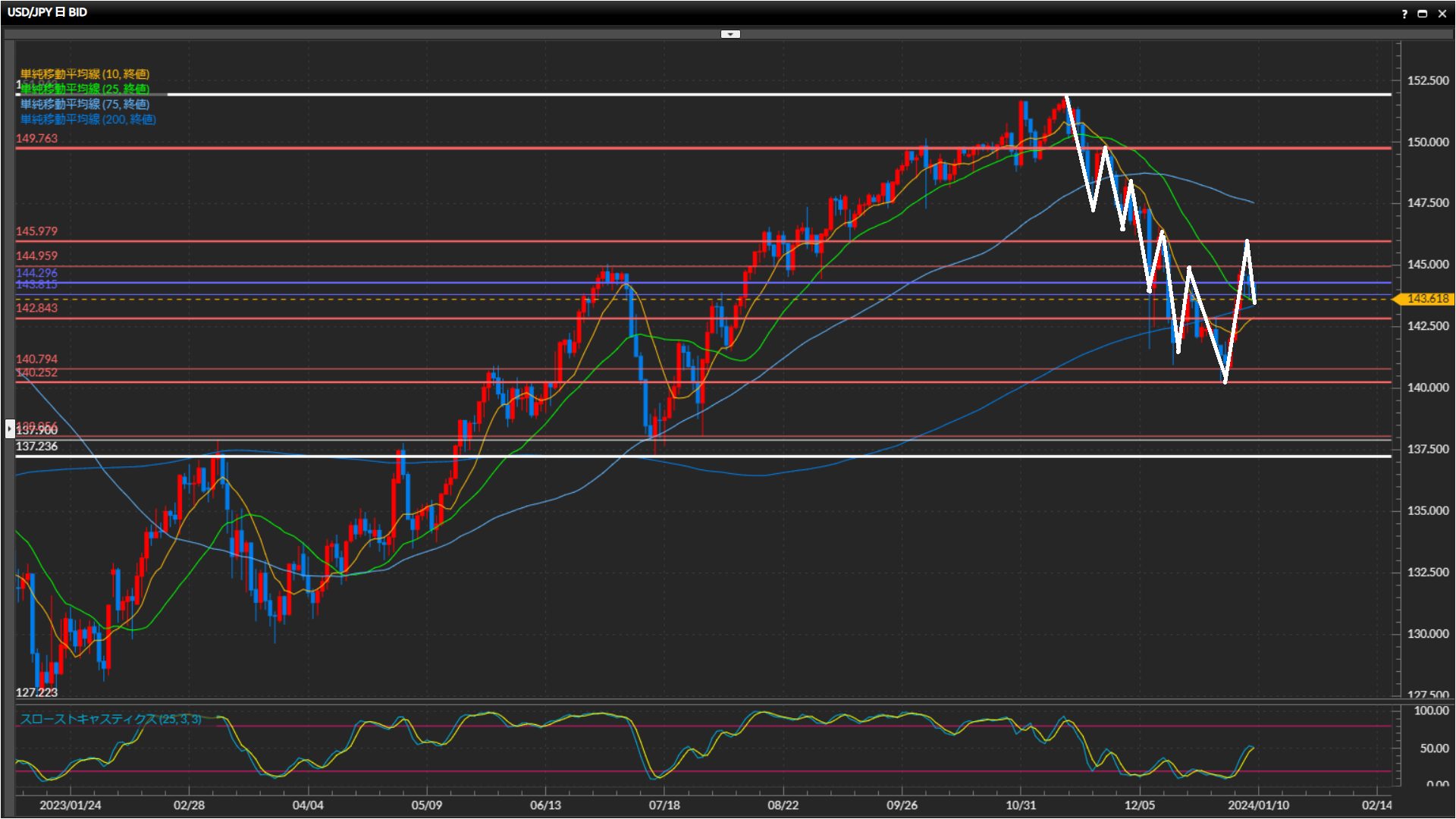Select the green 単純移動平均線 (25, 終値) label

point(85,89)
